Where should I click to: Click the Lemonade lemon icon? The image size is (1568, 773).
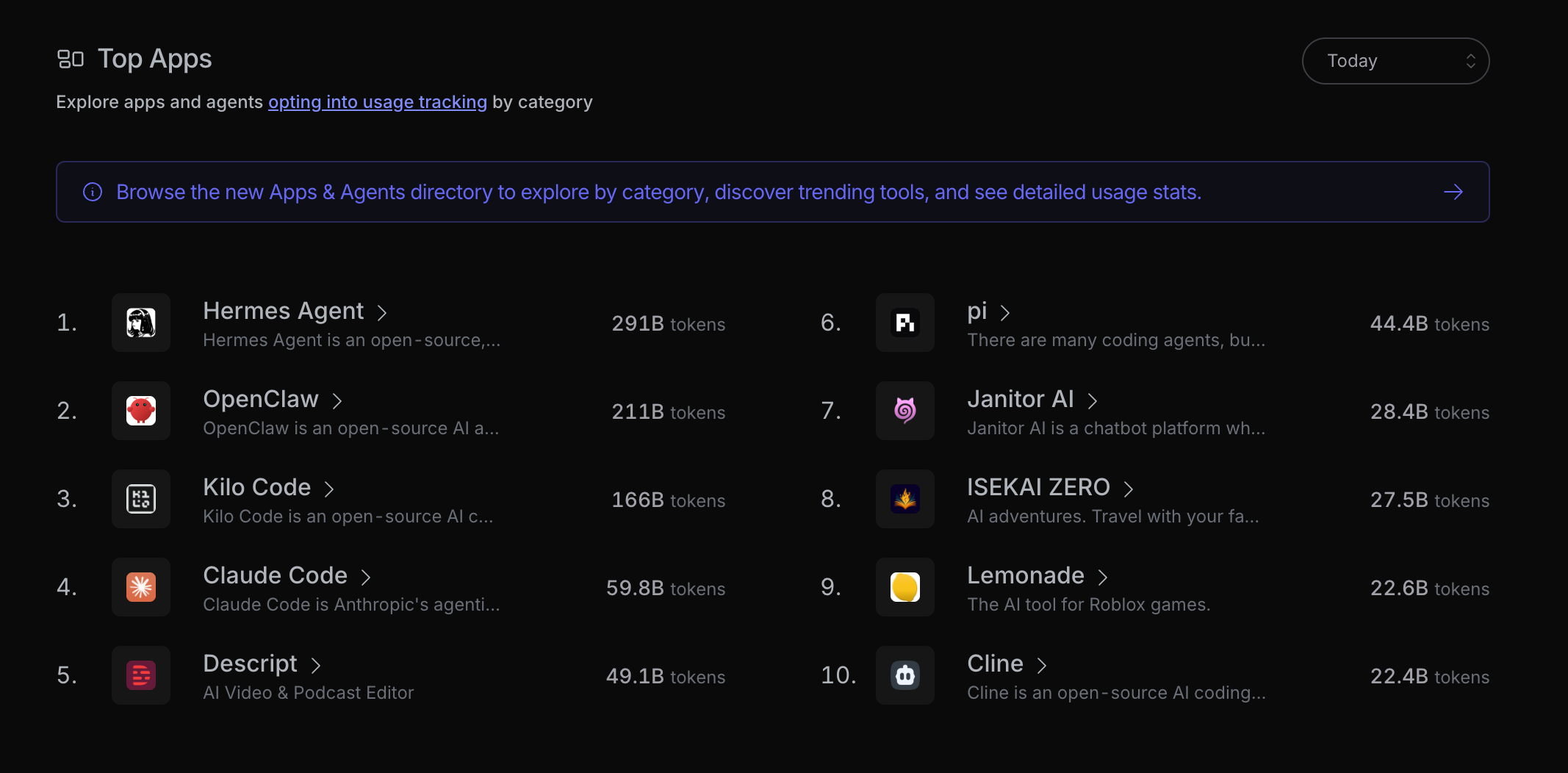pos(905,587)
